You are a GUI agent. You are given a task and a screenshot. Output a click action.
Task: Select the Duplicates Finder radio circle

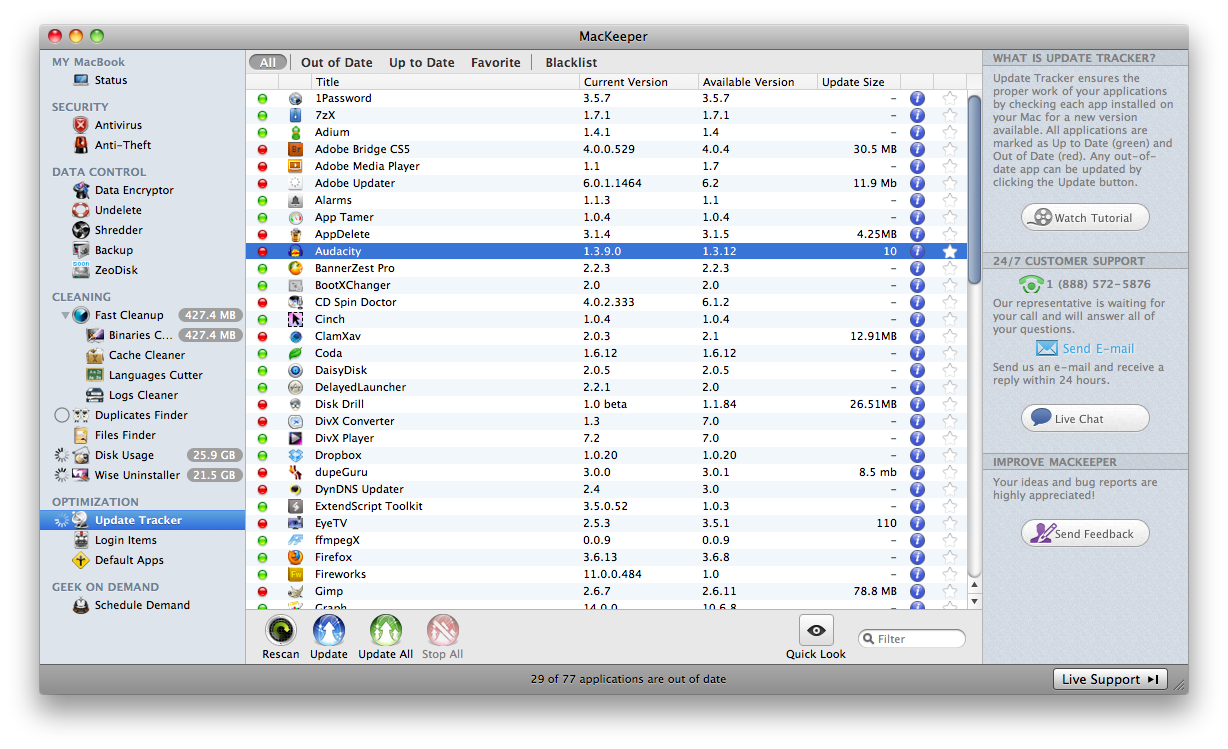point(62,415)
